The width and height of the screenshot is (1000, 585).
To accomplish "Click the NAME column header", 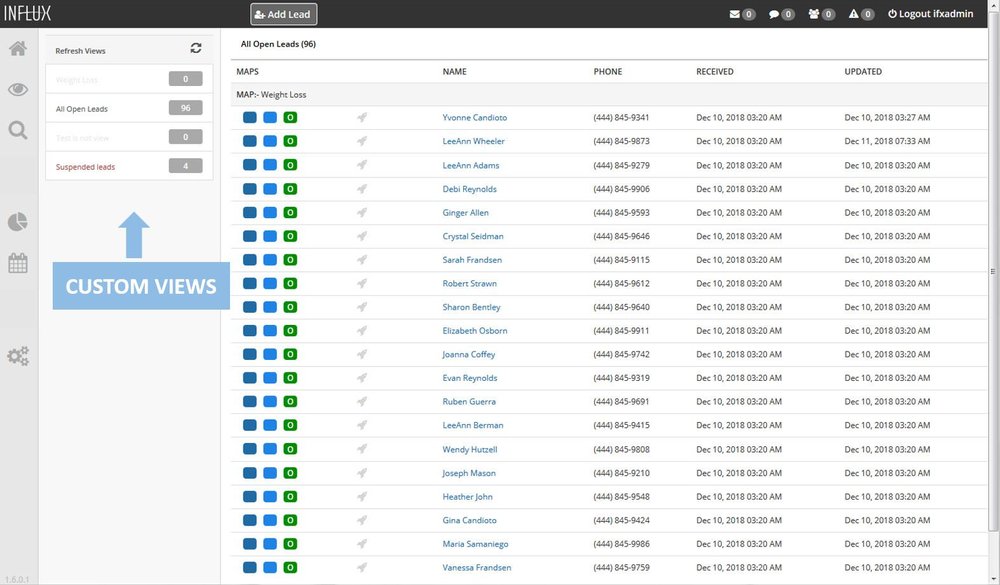I will (x=455, y=71).
